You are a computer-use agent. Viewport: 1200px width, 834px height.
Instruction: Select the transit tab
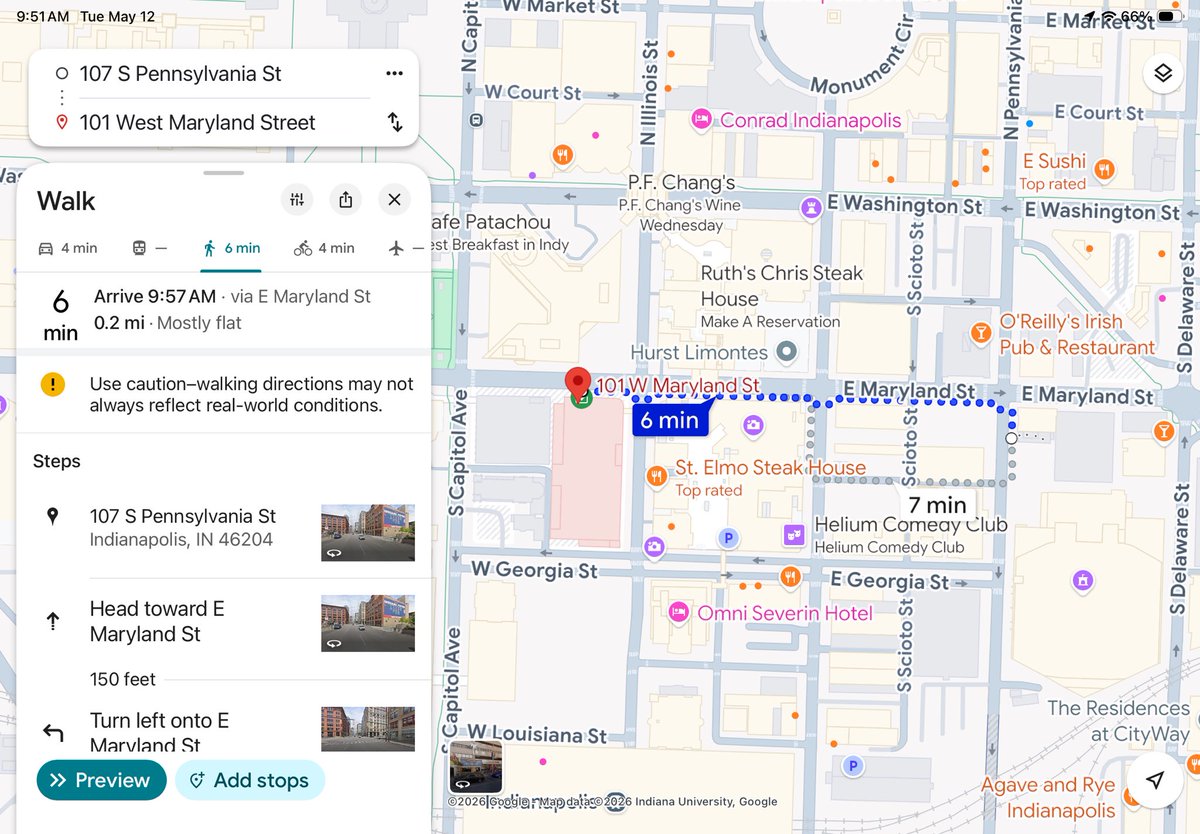click(x=150, y=248)
